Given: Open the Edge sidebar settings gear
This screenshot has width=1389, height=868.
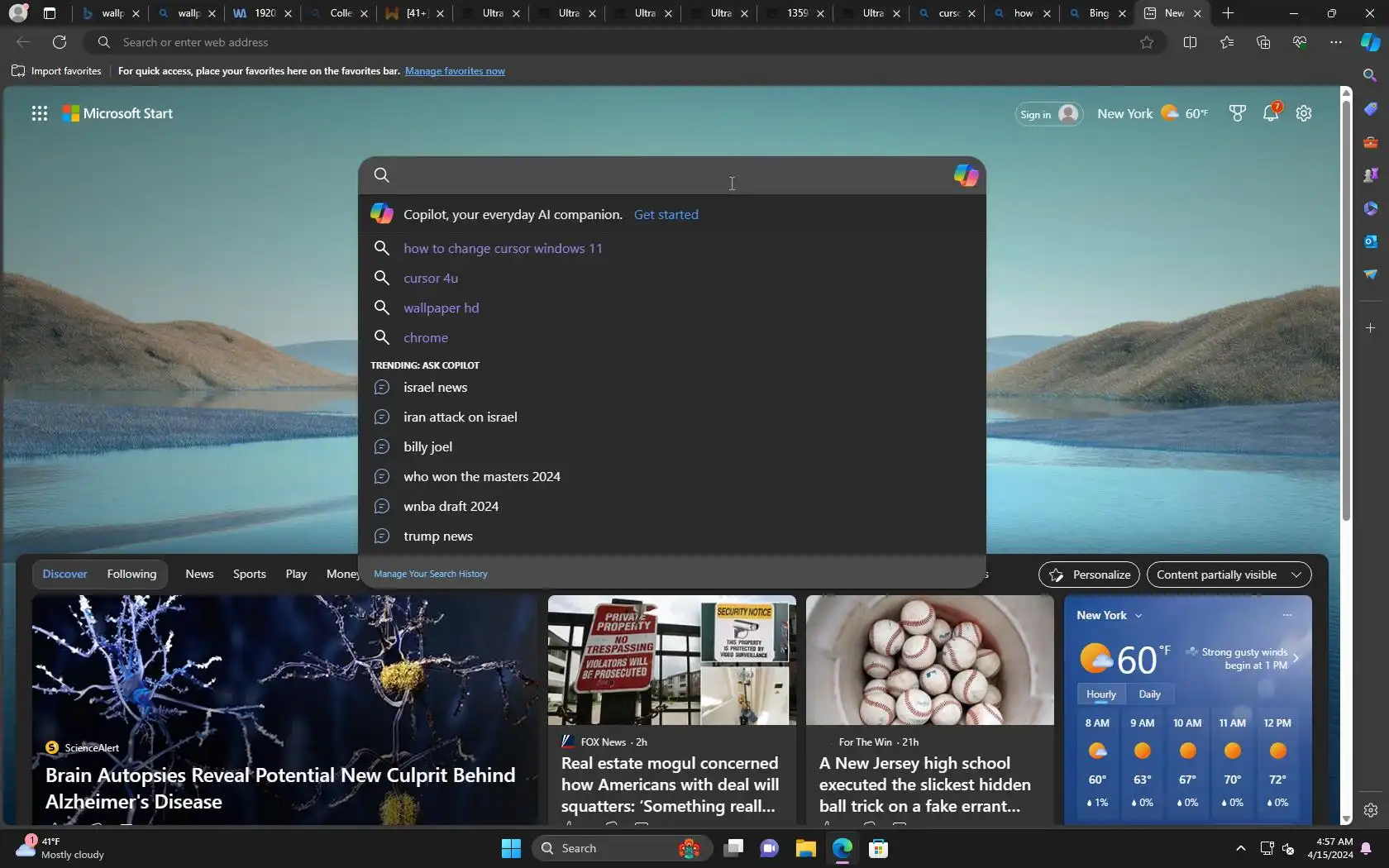Looking at the screenshot, I should coord(1370,810).
